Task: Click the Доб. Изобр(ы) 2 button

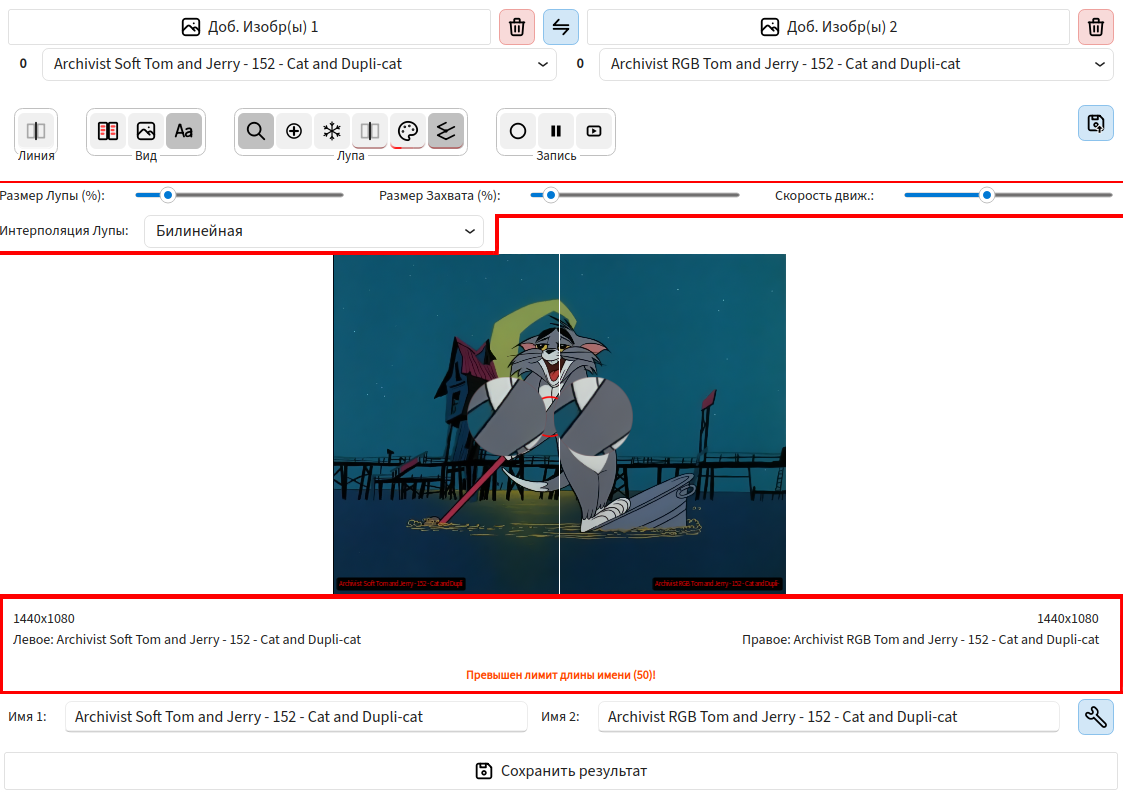Action: pyautogui.click(x=828, y=27)
